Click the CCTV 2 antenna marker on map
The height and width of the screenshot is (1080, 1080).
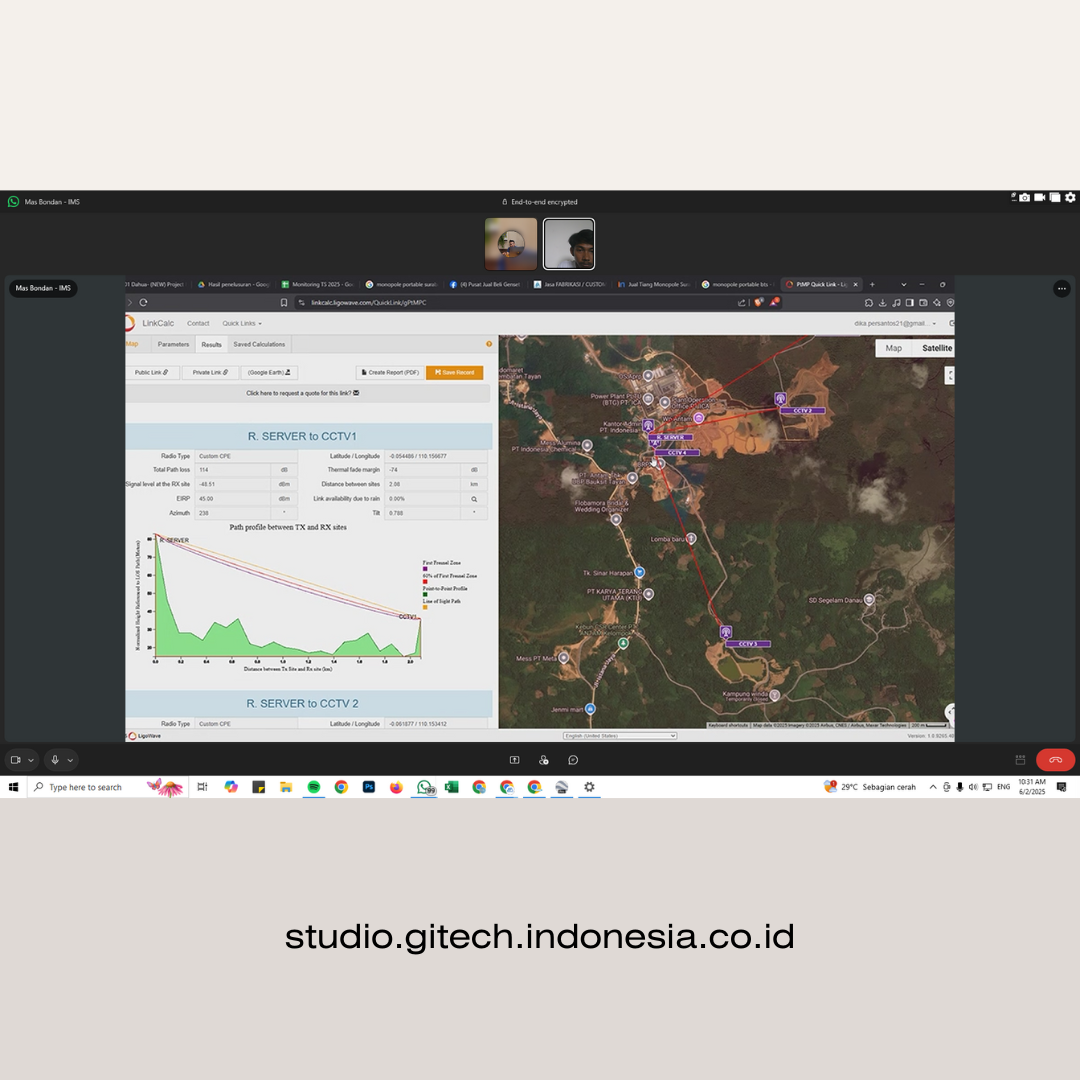point(780,399)
